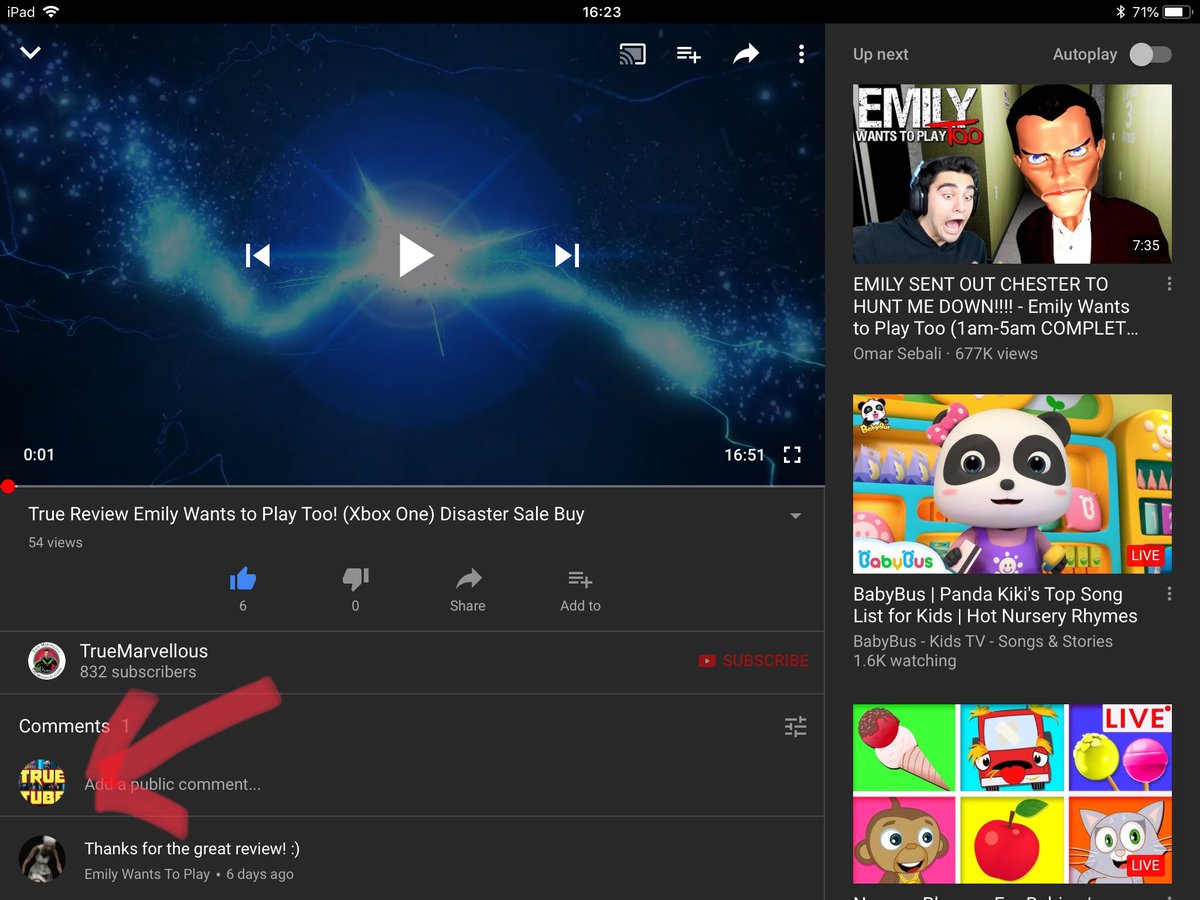Tap the Wi-Fi status icon
This screenshot has width=1200, height=900.
[51, 12]
